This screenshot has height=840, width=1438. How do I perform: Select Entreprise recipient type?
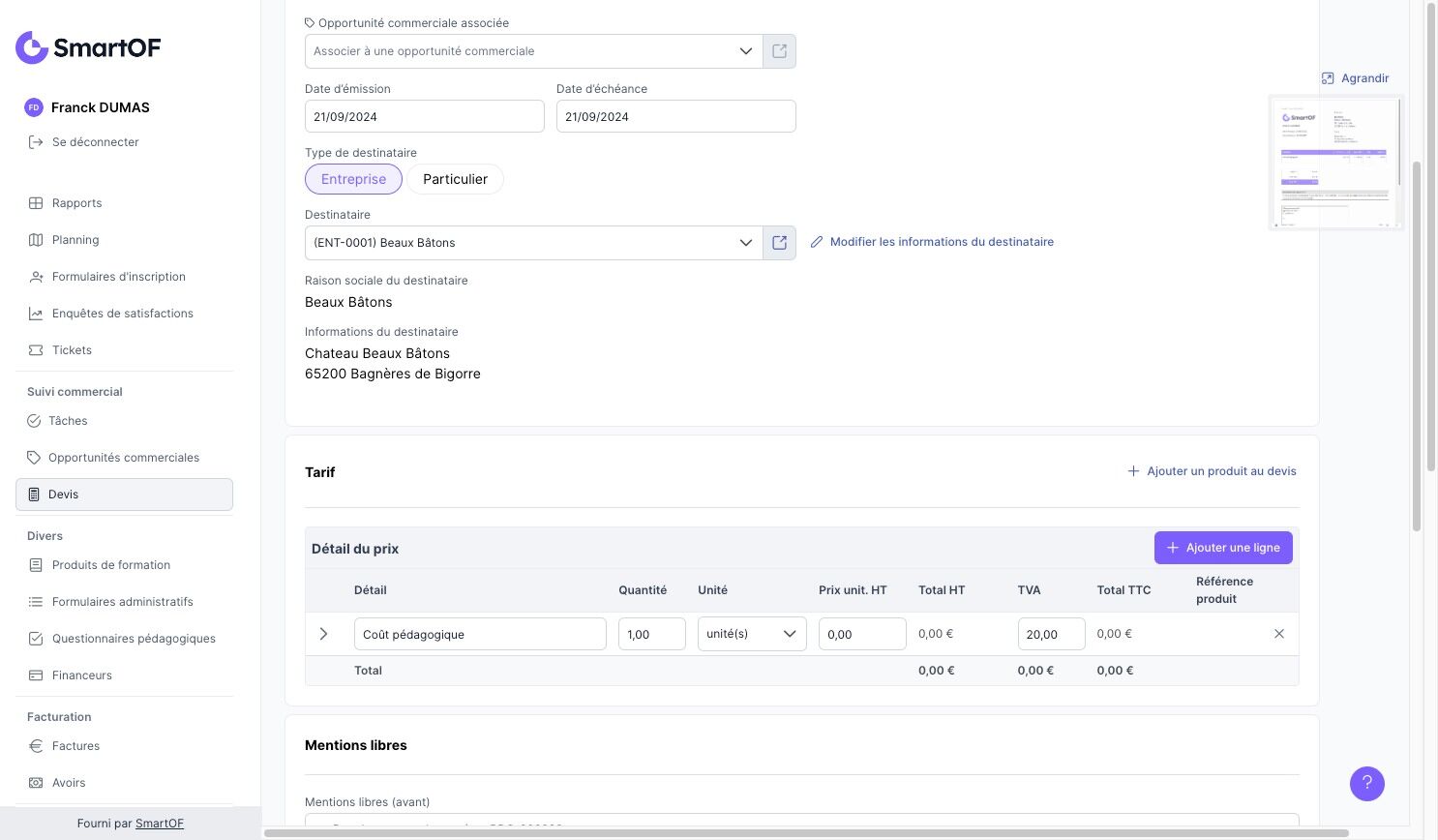coord(353,179)
